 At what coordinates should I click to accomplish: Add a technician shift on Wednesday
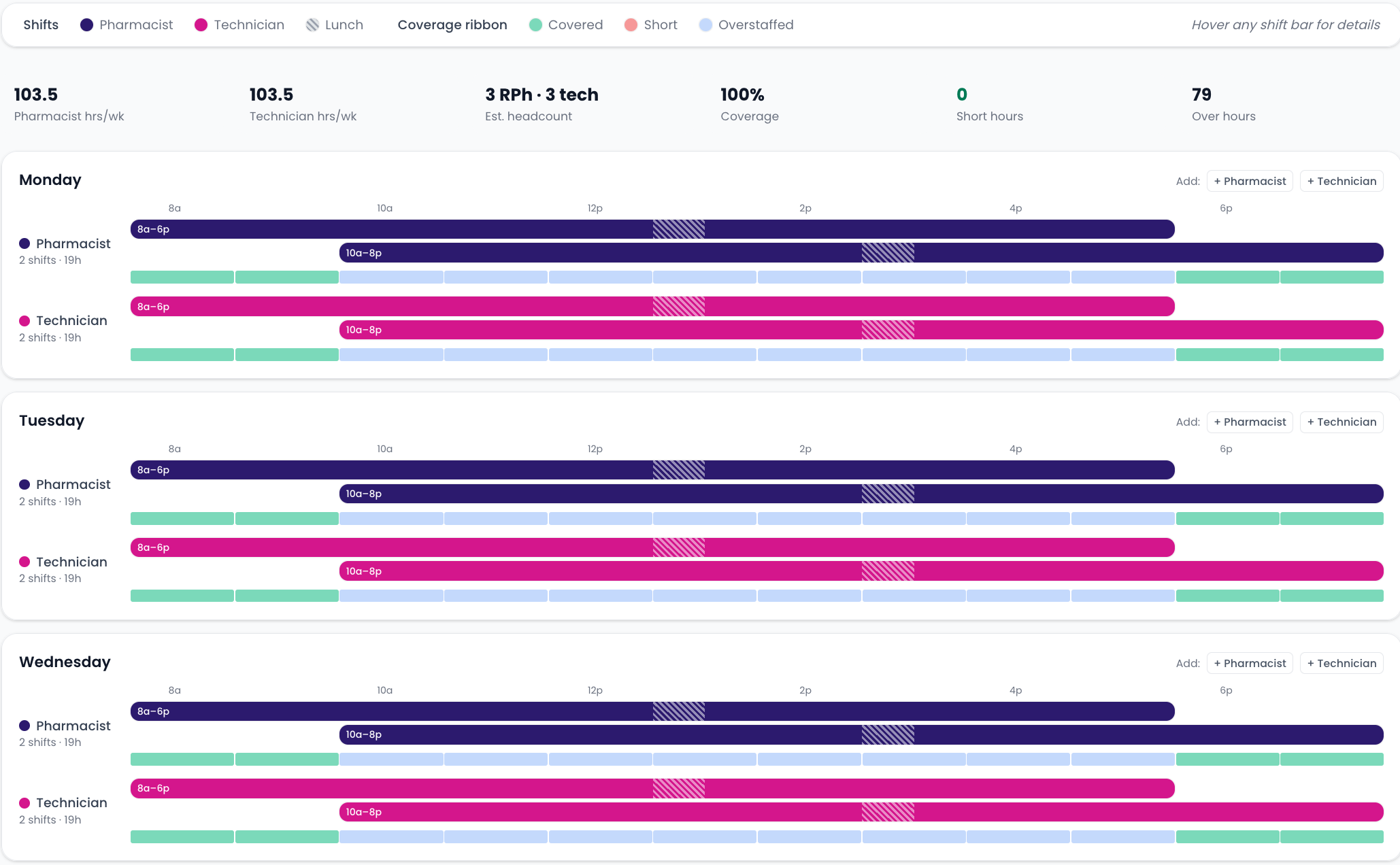1341,663
